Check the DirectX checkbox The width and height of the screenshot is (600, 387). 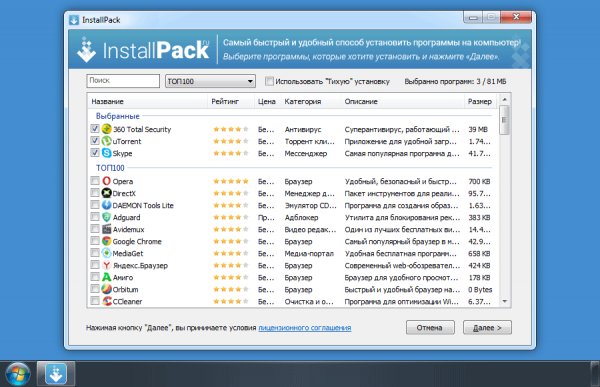[95, 193]
